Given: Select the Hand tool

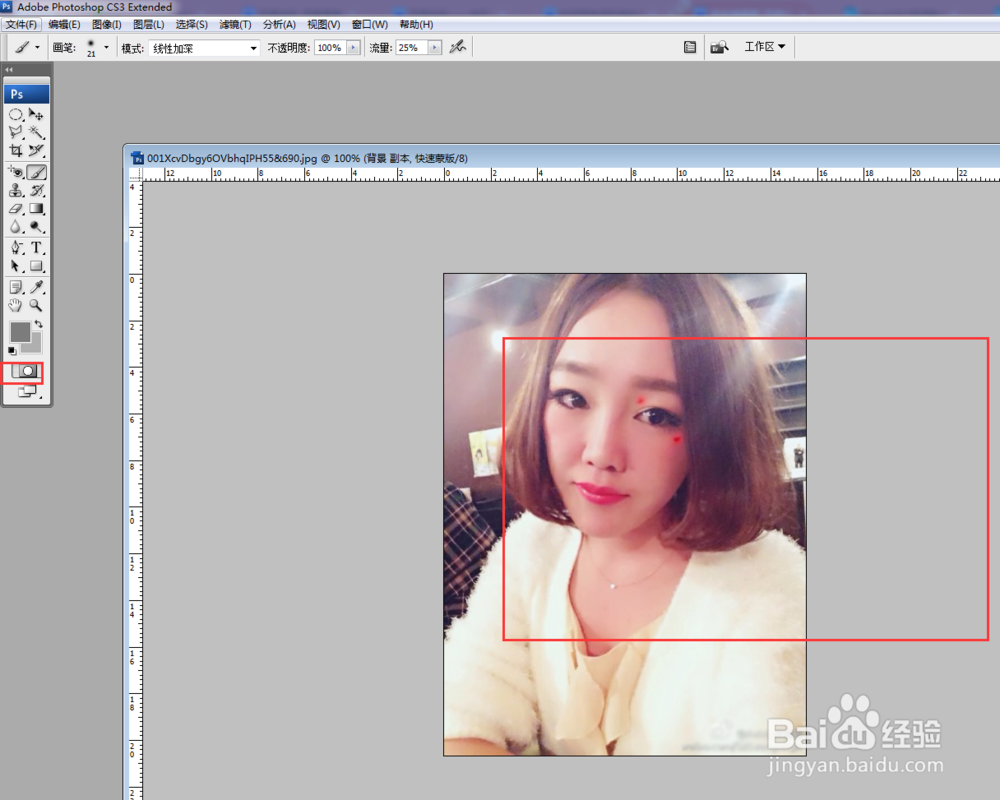Looking at the screenshot, I should (x=16, y=305).
